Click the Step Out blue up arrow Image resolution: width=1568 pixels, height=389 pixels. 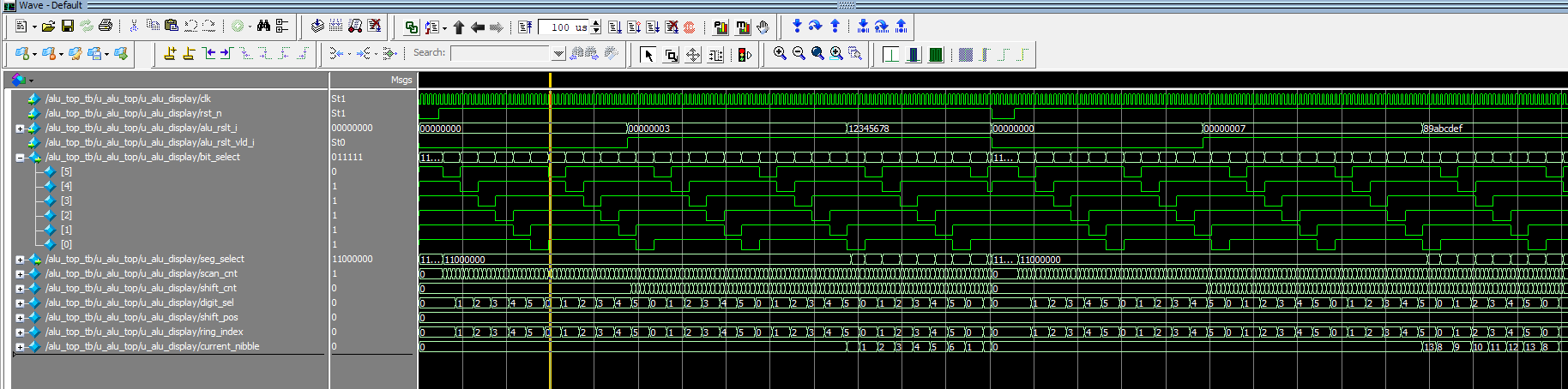point(835,27)
